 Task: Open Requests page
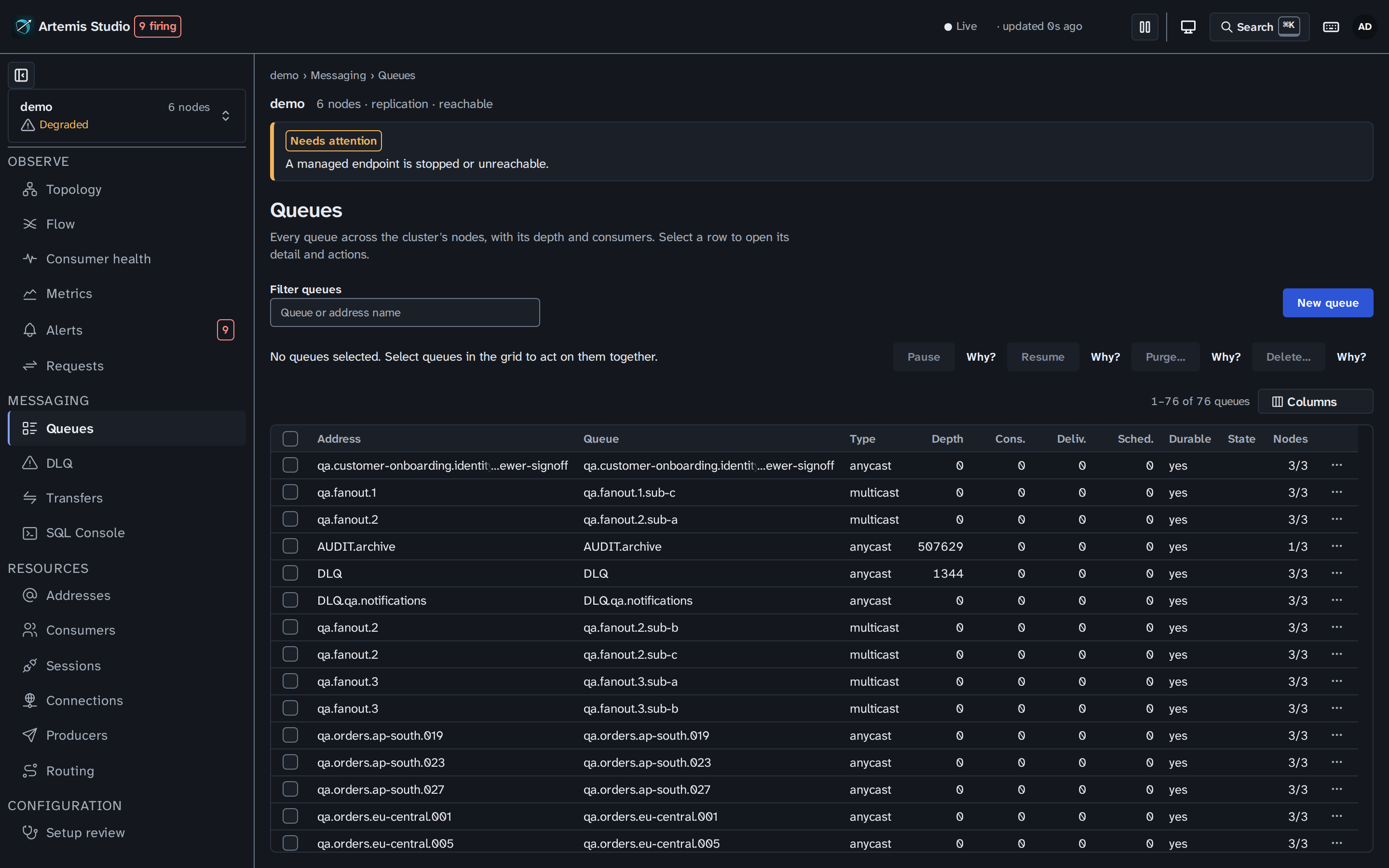coord(127,366)
